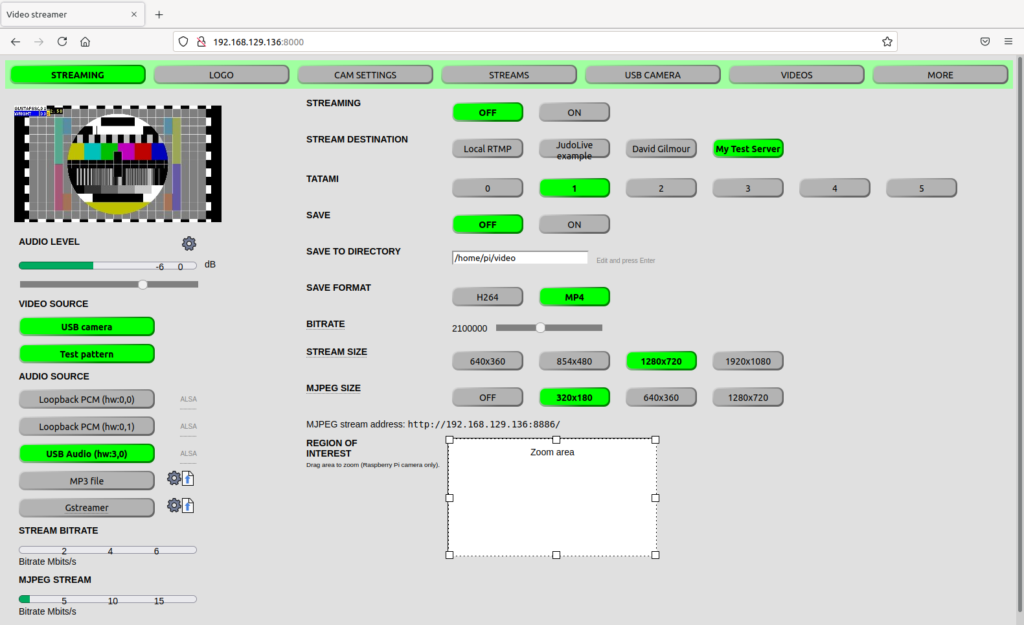This screenshot has height=625, width=1024.
Task: Open the USB CAMERA tab
Action: click(x=652, y=75)
